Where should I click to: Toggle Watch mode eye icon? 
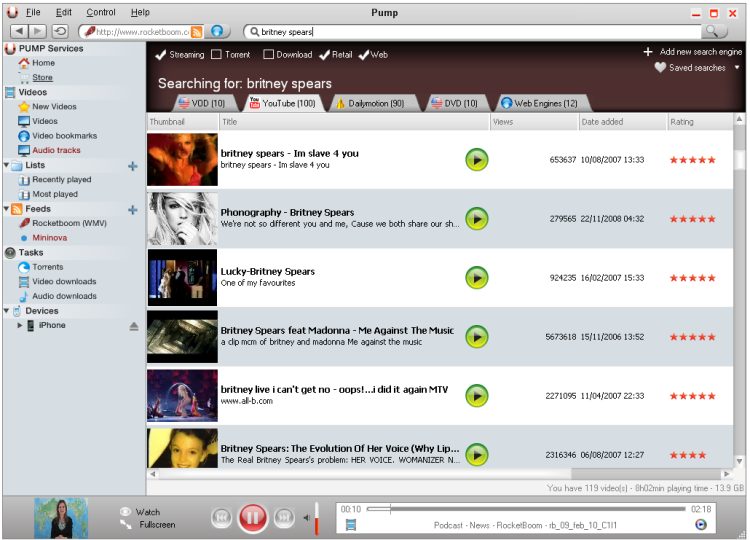[x=125, y=512]
